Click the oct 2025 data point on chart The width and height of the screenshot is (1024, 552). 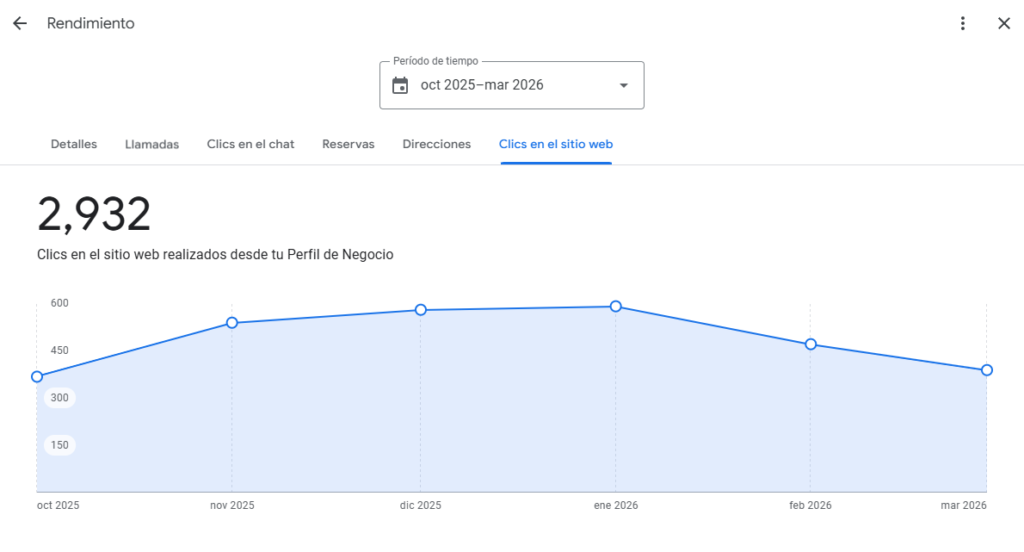37,377
